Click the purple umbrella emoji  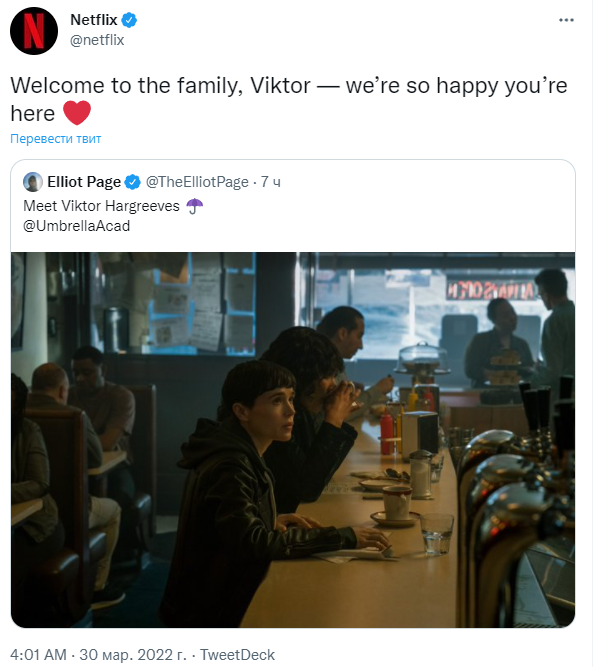coord(194,206)
